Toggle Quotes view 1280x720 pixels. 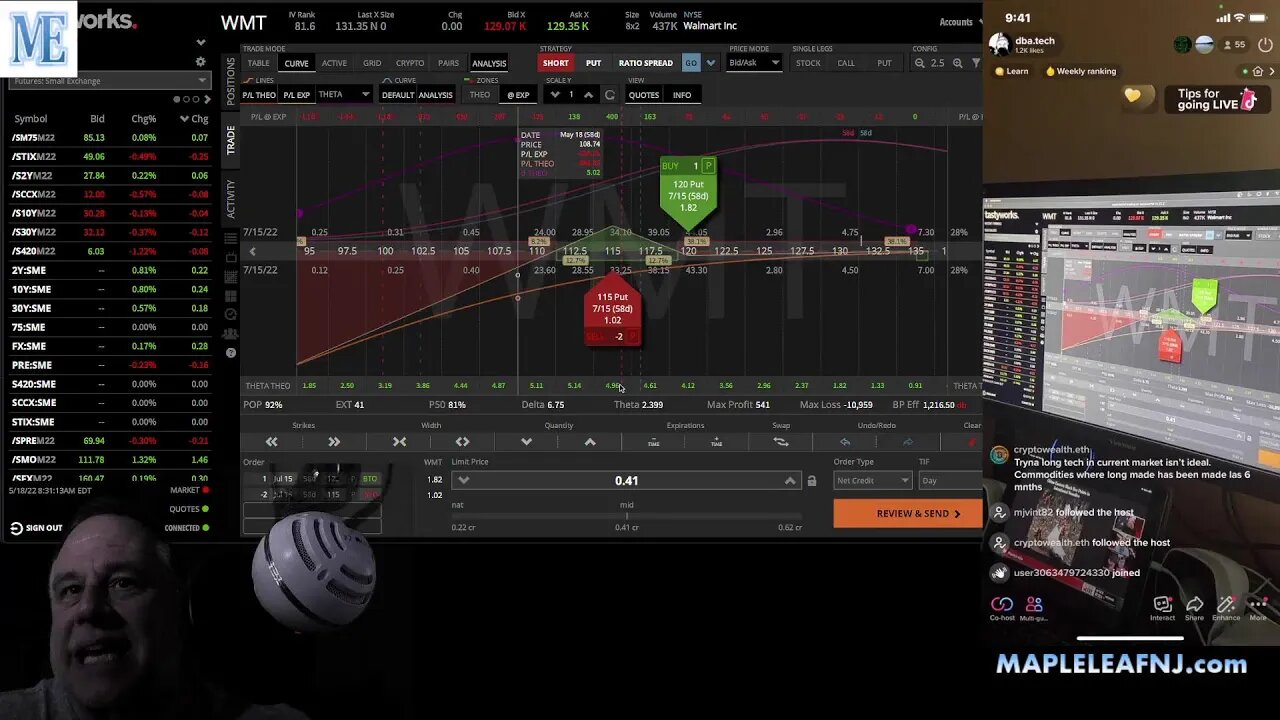point(643,95)
